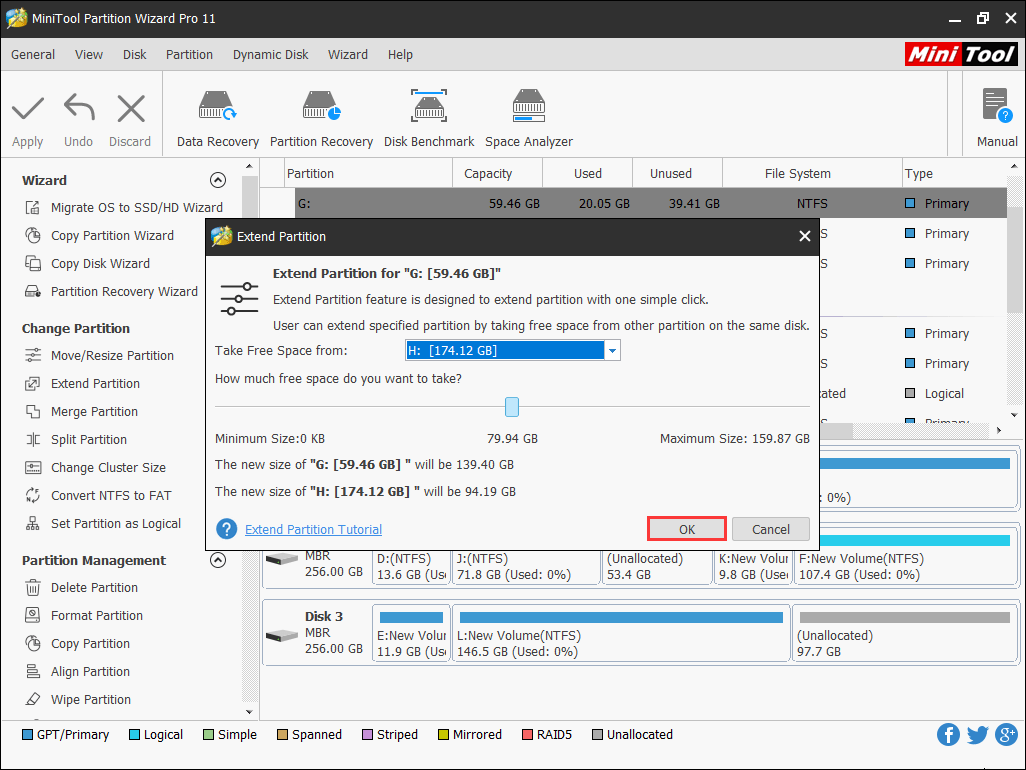Click the Merge Partition icon
This screenshot has height=770, width=1026.
click(x=33, y=411)
